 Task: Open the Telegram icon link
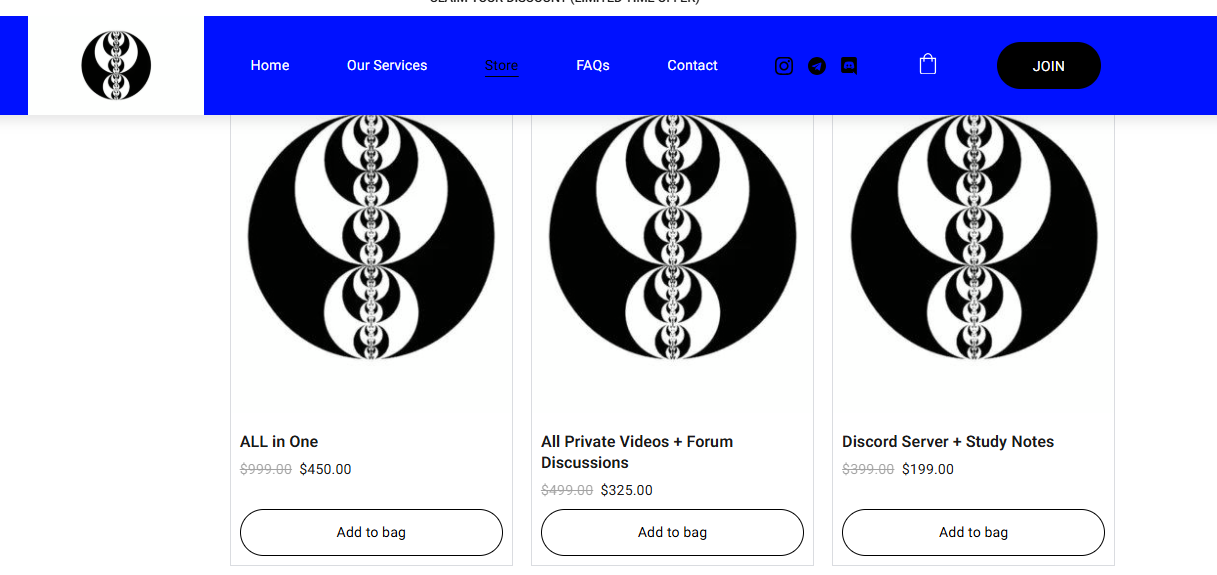coord(817,66)
